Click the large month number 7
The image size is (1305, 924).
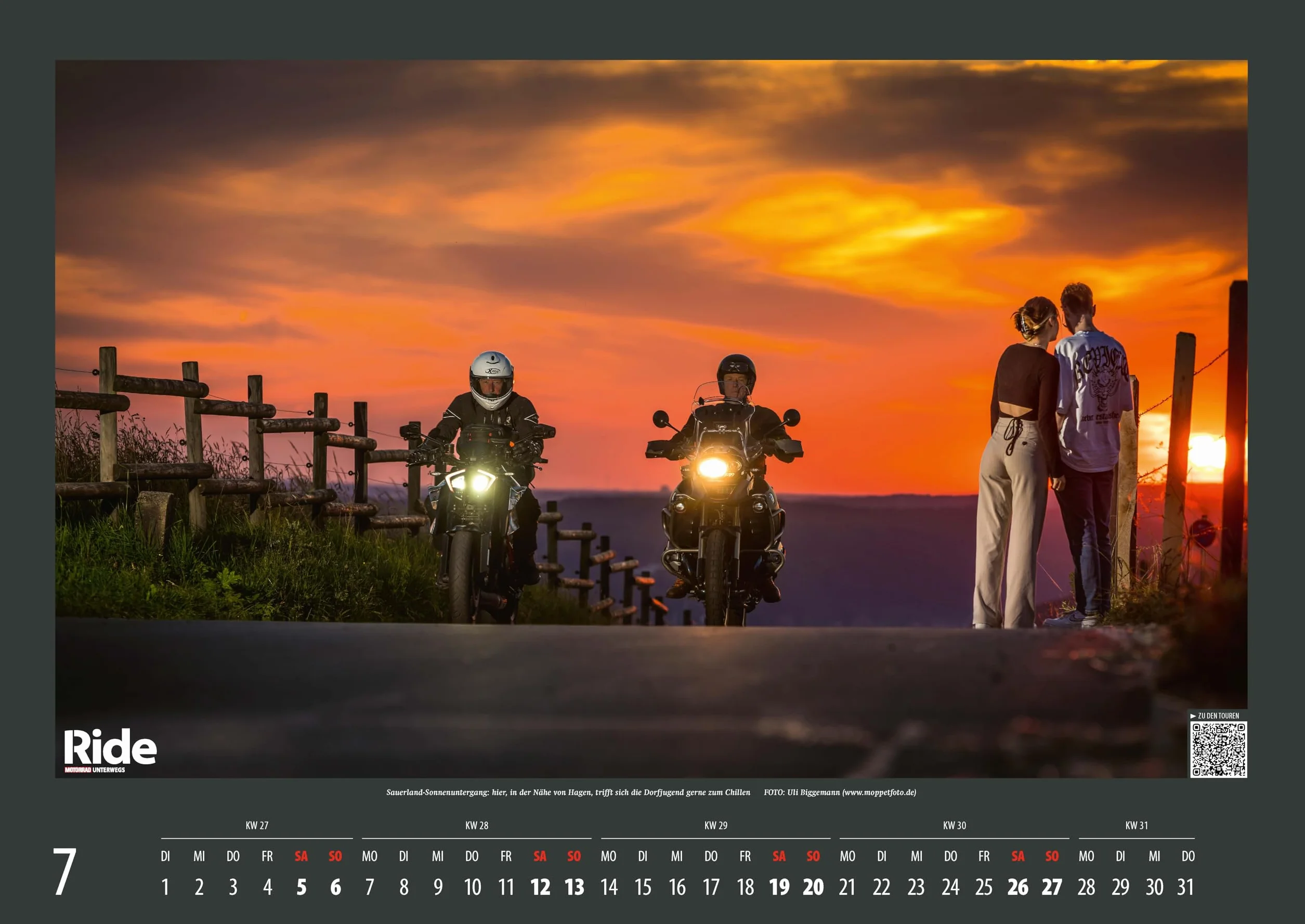point(65,872)
